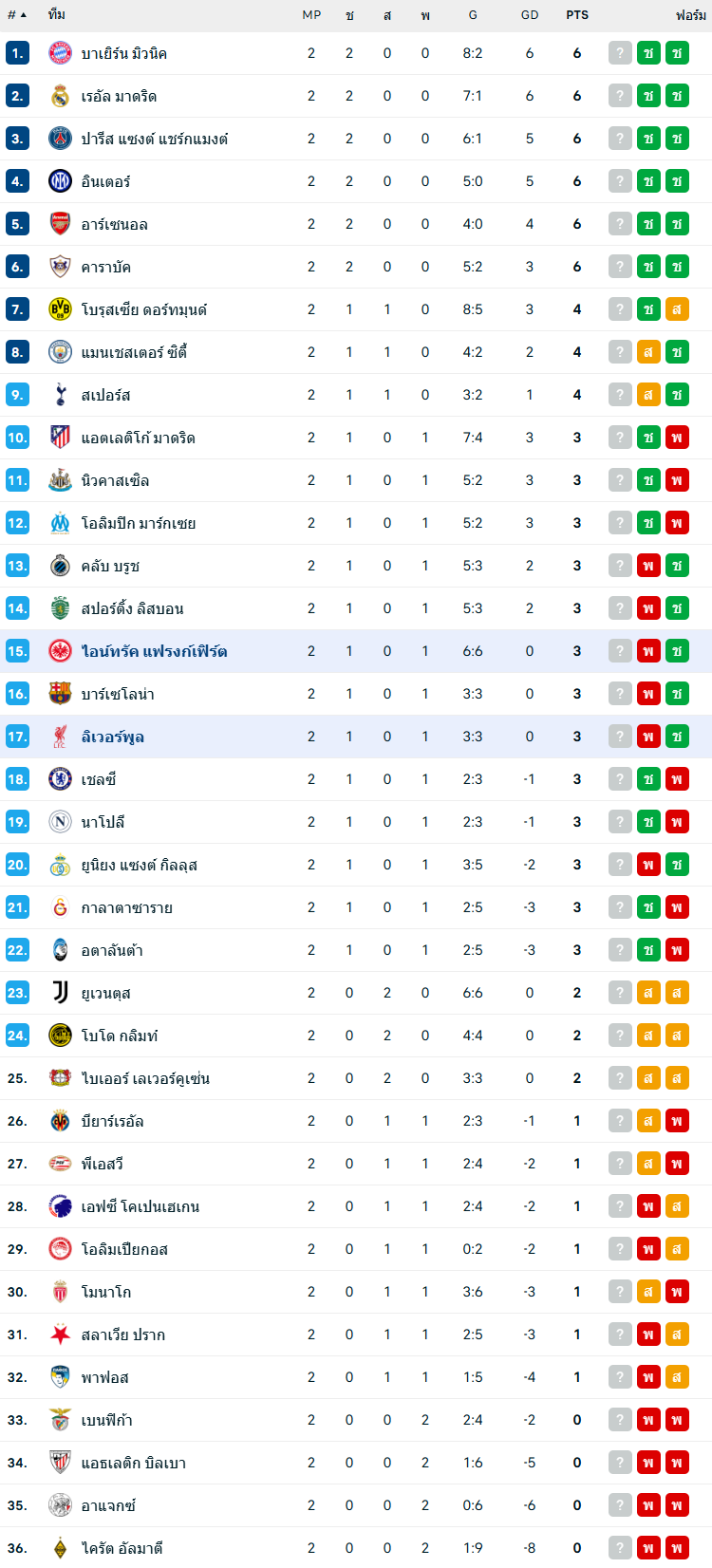Click the Liverpool club crest
Viewport: 712px width, 1568px height.
pyautogui.click(x=60, y=737)
